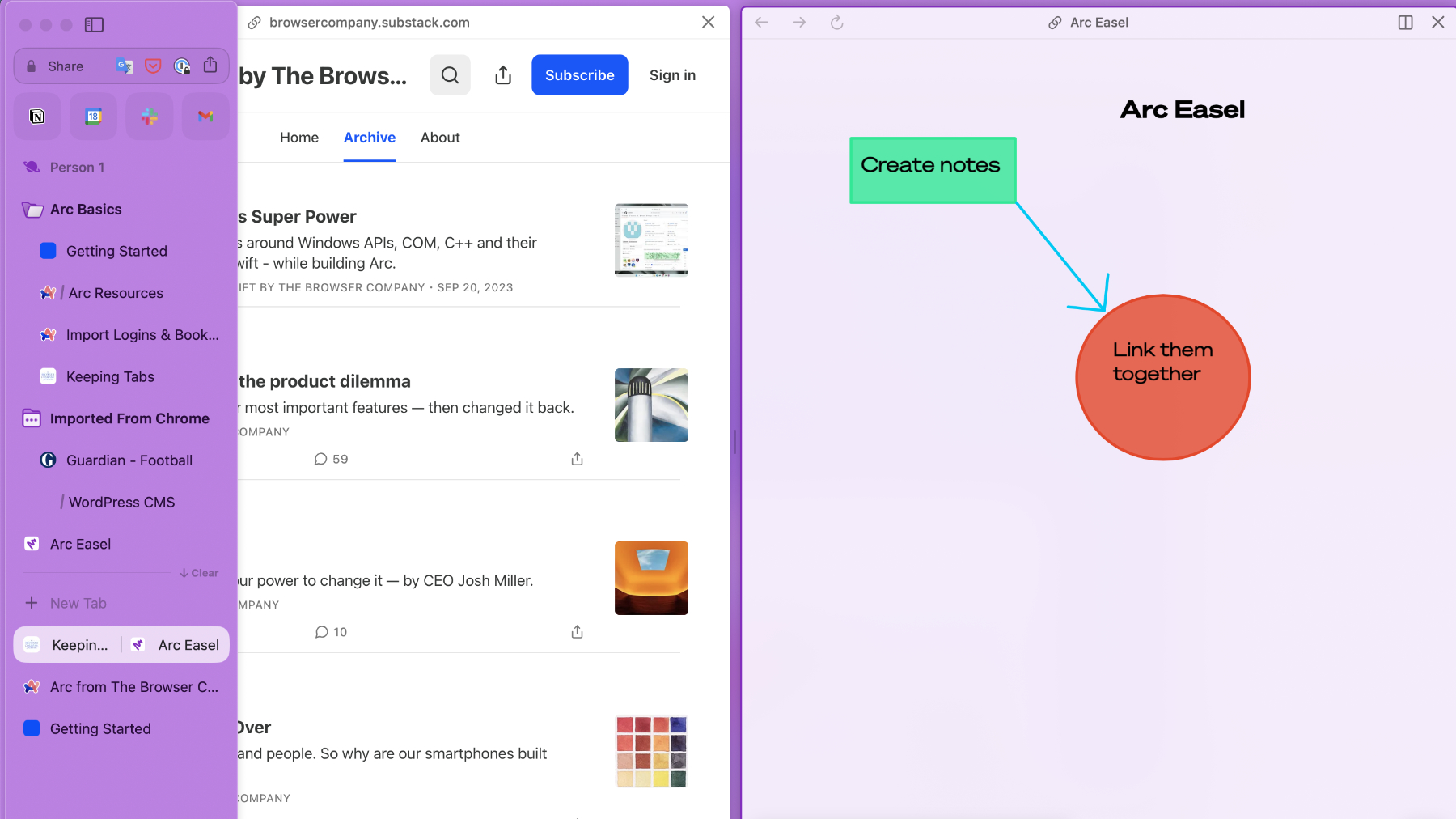Click the back arrow in Easel pane
The width and height of the screenshot is (1456, 819).
(761, 23)
